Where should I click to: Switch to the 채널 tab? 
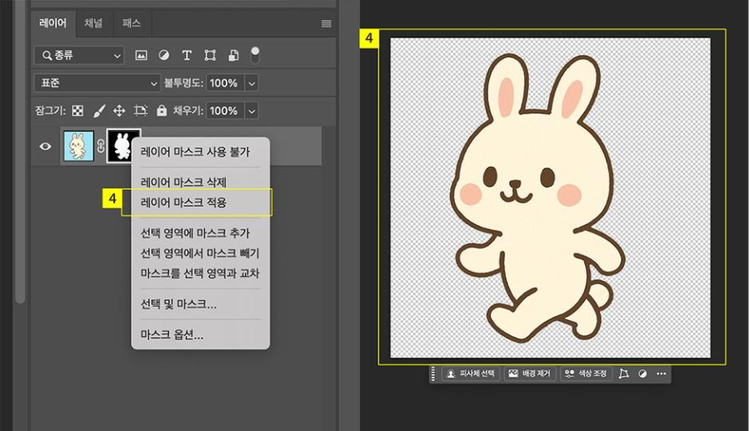94,23
